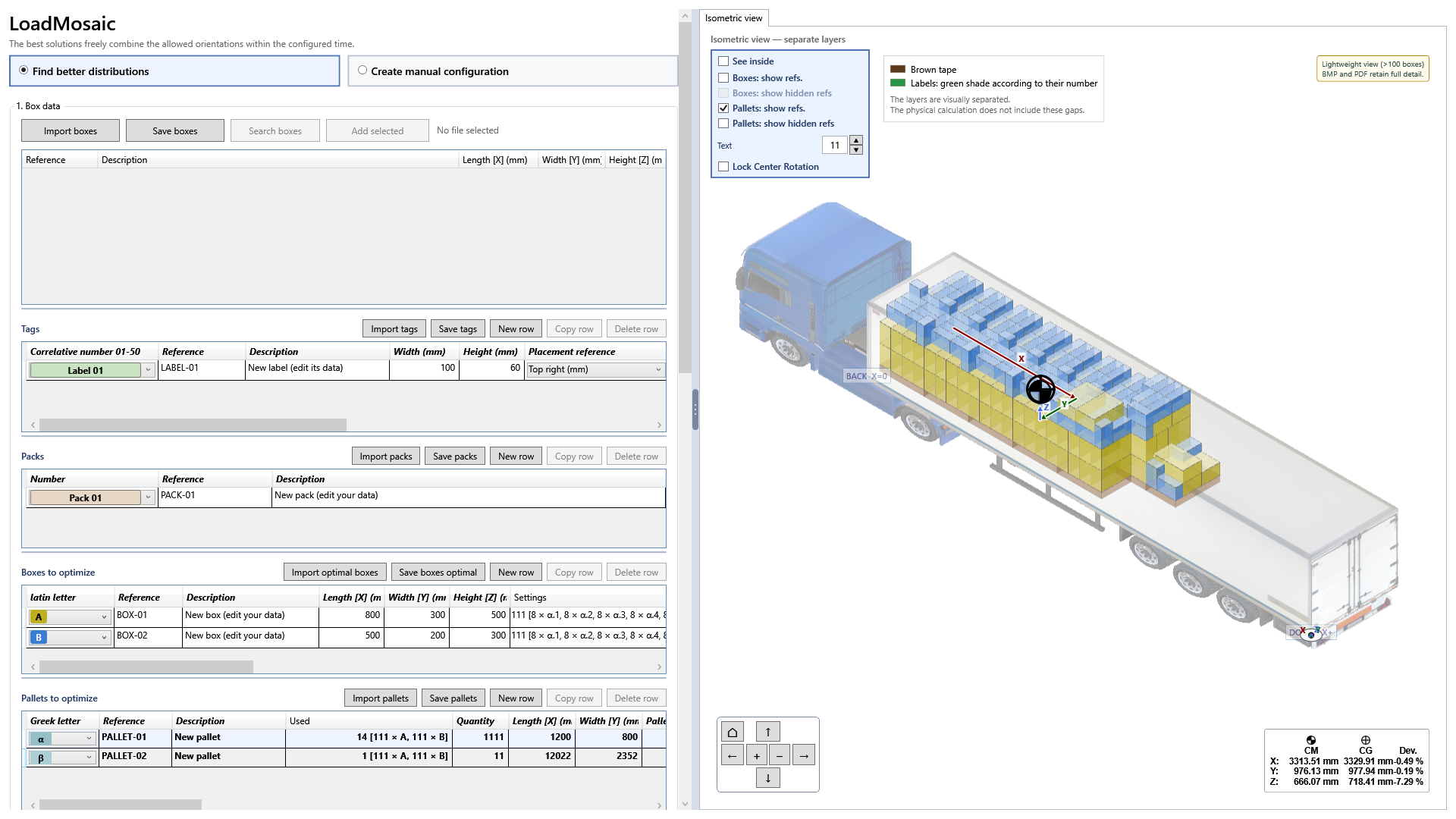The width and height of the screenshot is (1456, 819).
Task: Click Save tags button
Action: click(x=458, y=328)
